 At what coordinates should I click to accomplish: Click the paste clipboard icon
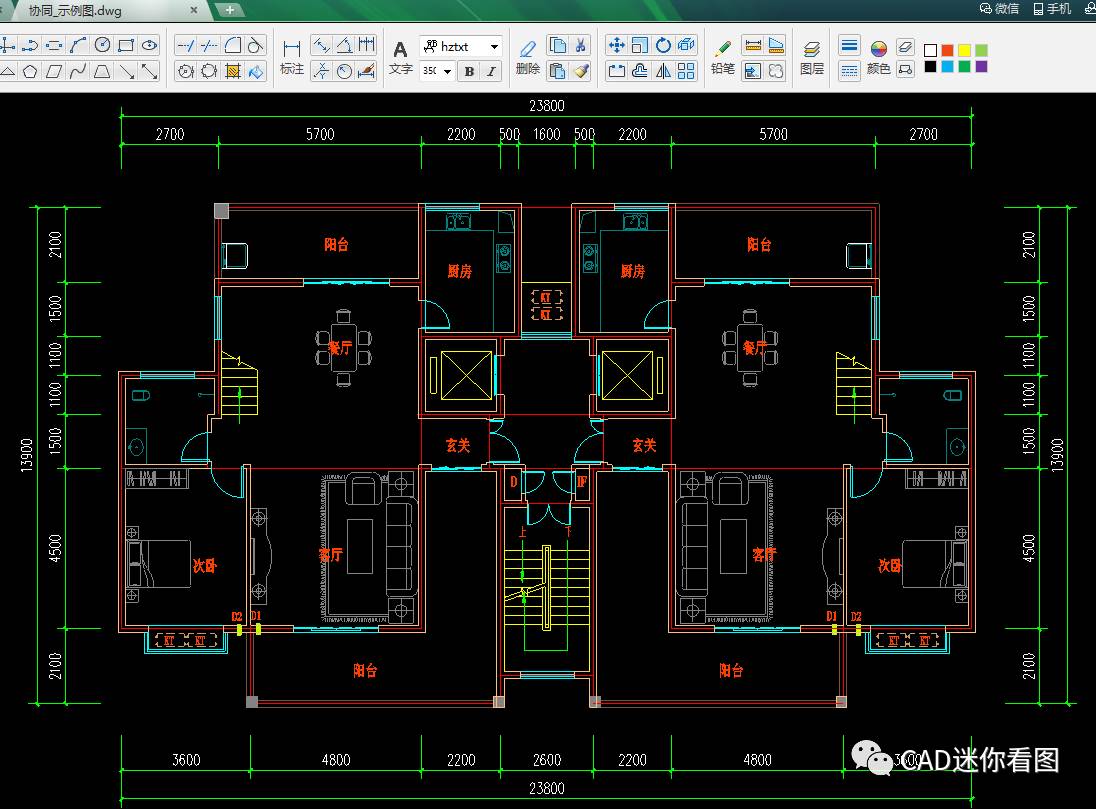coord(558,71)
